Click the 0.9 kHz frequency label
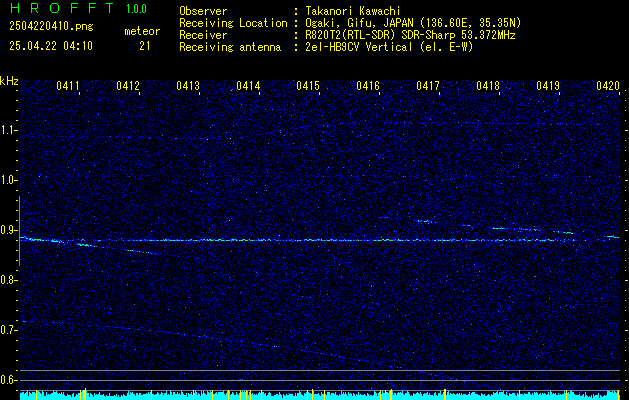This screenshot has height=400, width=629. [8, 230]
